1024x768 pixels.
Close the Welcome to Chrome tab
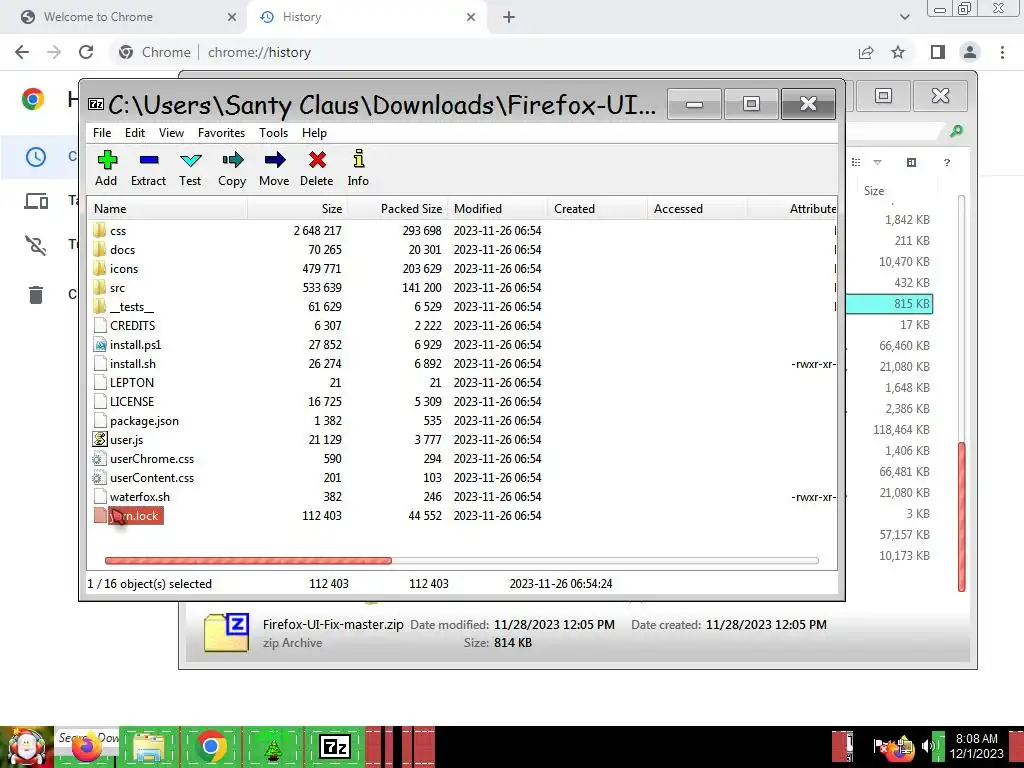pos(232,17)
